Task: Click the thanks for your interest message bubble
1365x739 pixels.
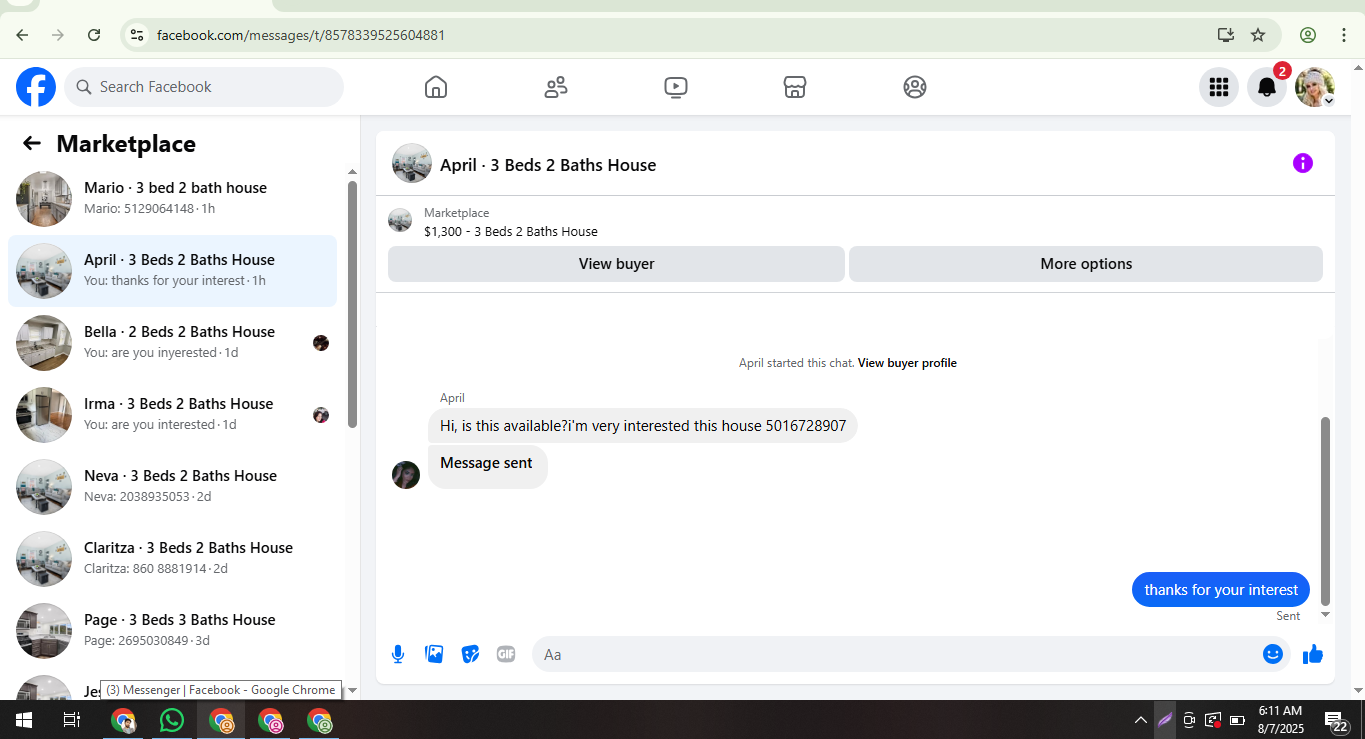Action: (x=1221, y=590)
